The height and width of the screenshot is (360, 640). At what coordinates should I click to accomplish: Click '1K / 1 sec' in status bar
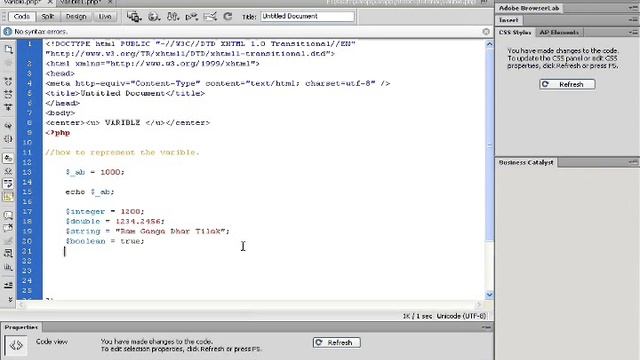pyautogui.click(x=417, y=316)
